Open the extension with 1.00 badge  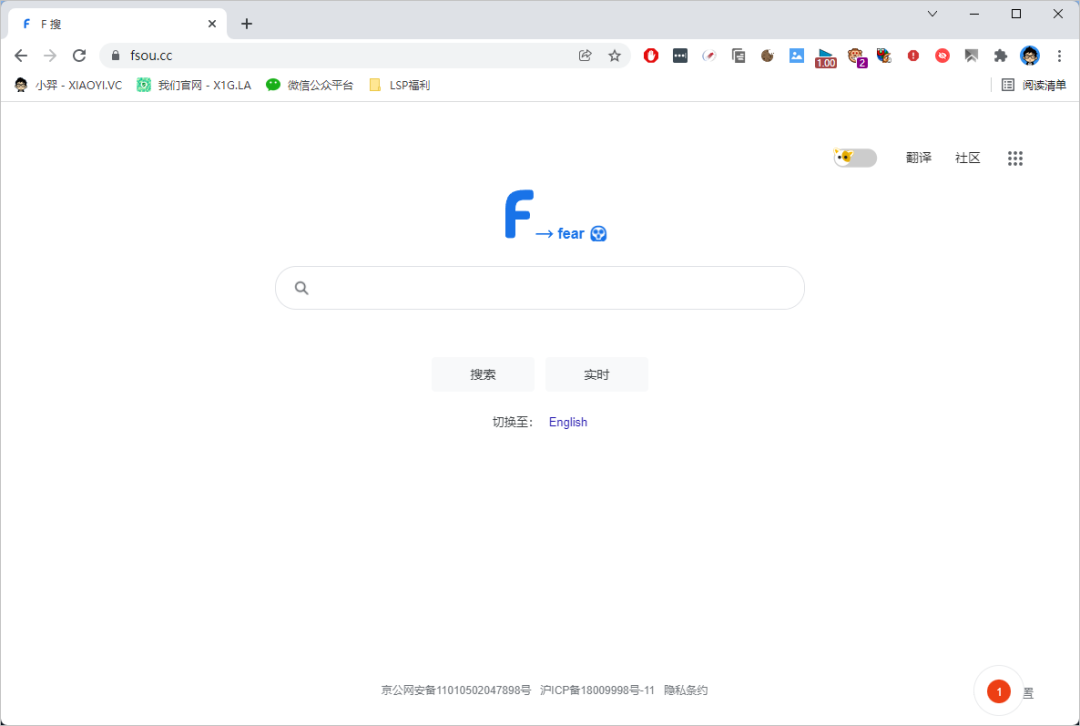825,58
